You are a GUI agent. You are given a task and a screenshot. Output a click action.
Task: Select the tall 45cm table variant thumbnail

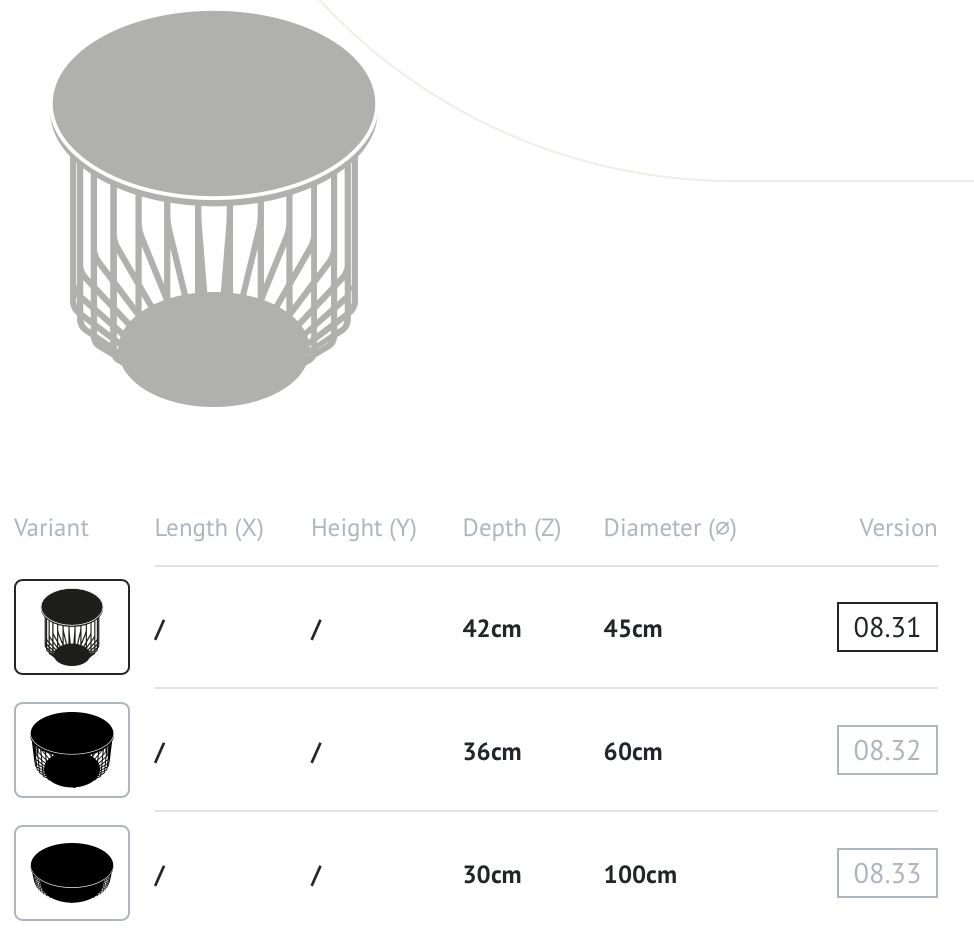[72, 627]
